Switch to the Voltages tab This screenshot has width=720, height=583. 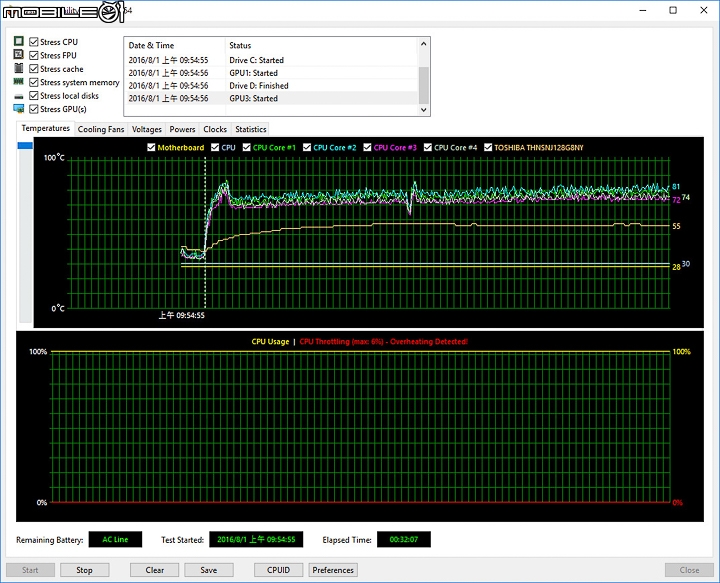(x=147, y=129)
